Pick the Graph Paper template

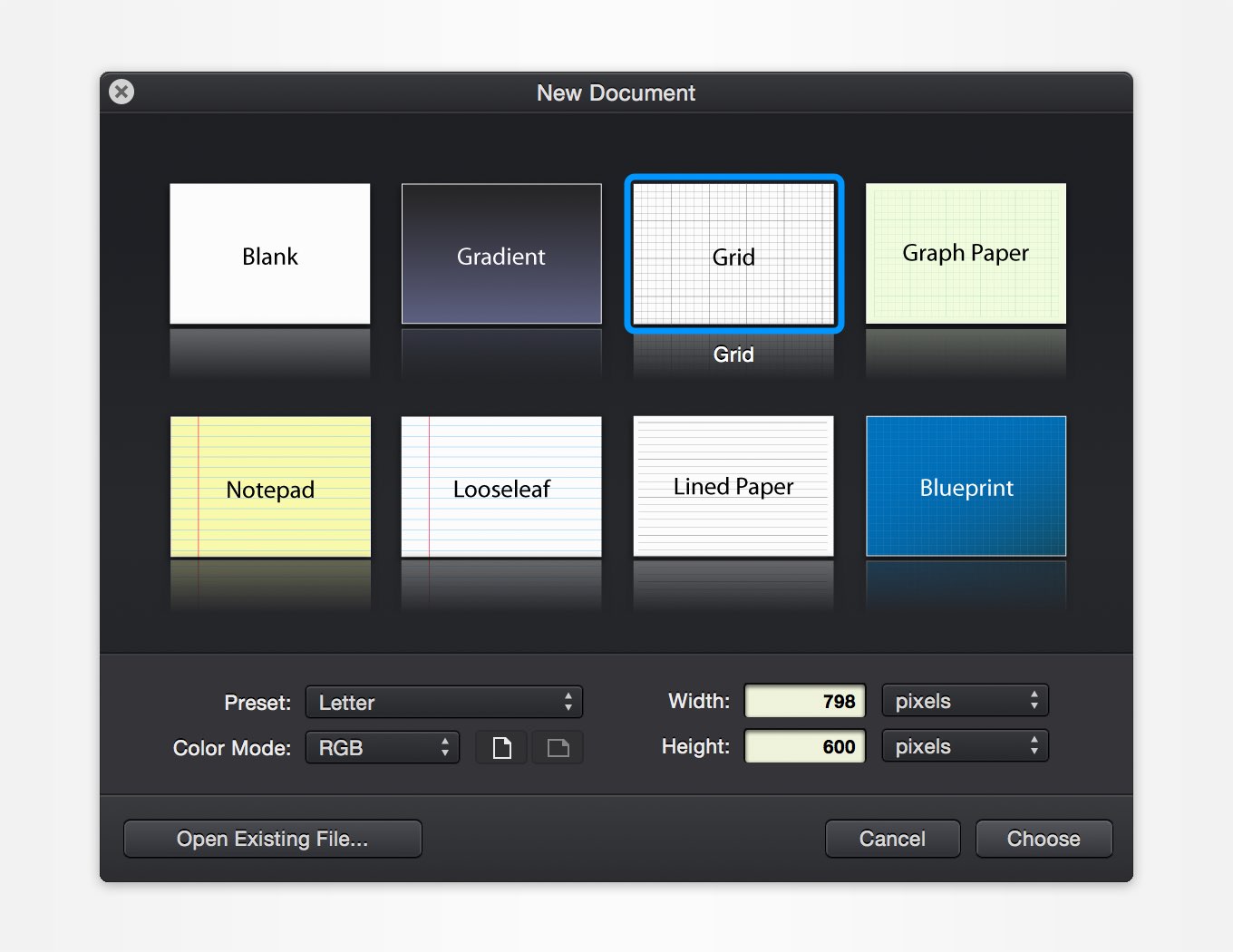pyautogui.click(x=966, y=254)
